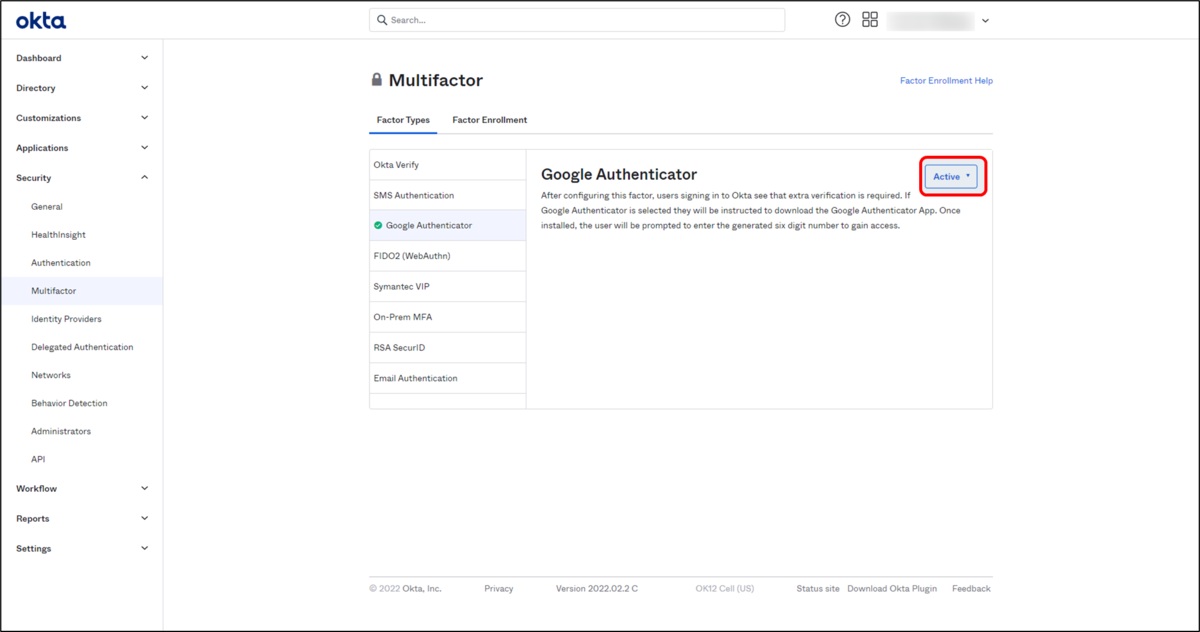The height and width of the screenshot is (632, 1200).
Task: Open Delegated Authentication in the sidebar
Action: [82, 347]
